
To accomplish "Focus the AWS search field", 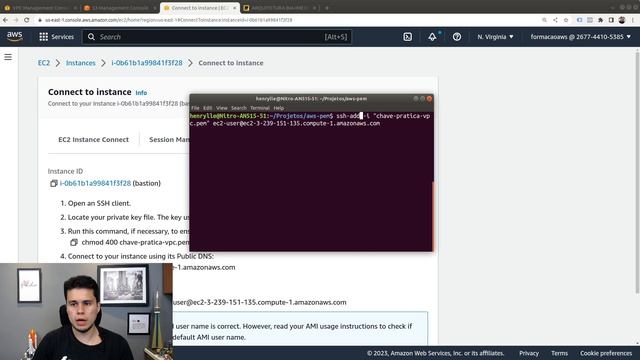I will 217,37.
